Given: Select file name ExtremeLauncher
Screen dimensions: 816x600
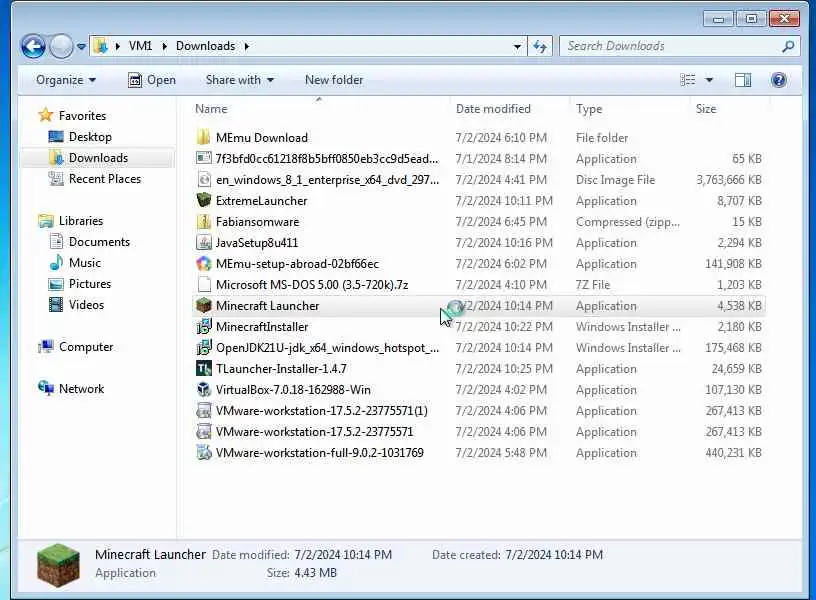Looking at the screenshot, I should pos(261,201).
